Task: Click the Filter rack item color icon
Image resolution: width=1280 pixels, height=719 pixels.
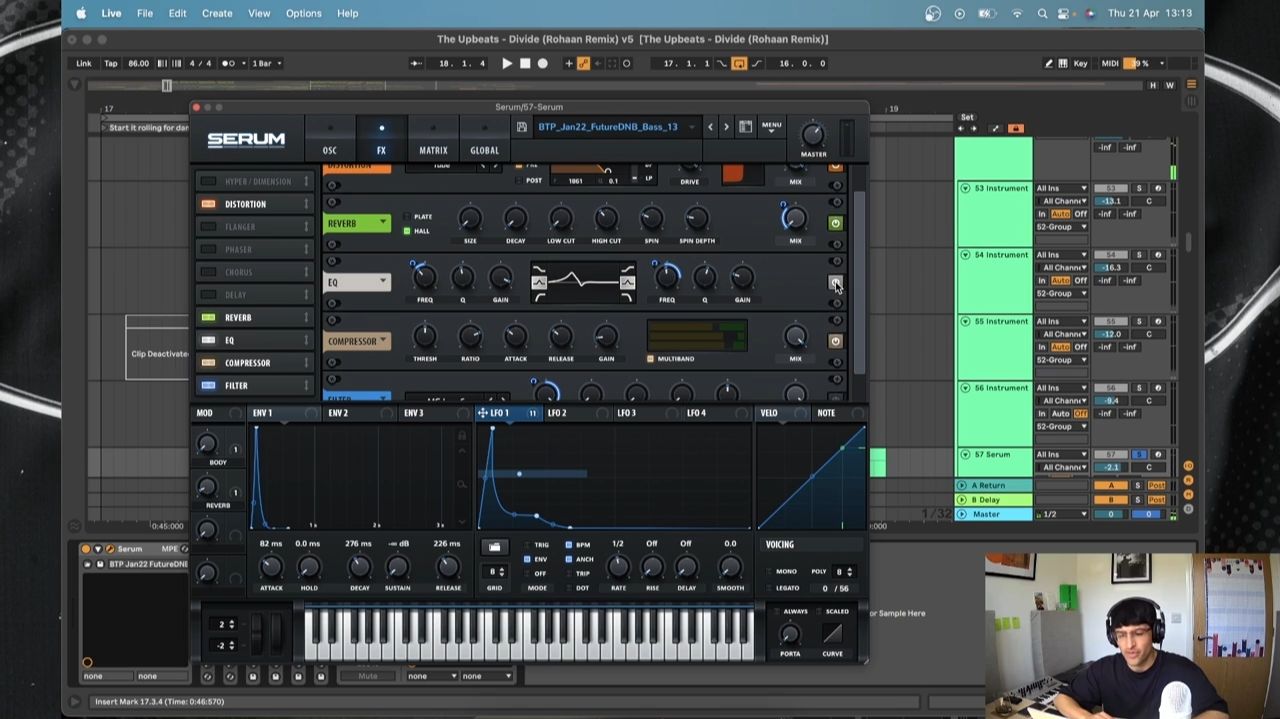Action: (208, 385)
